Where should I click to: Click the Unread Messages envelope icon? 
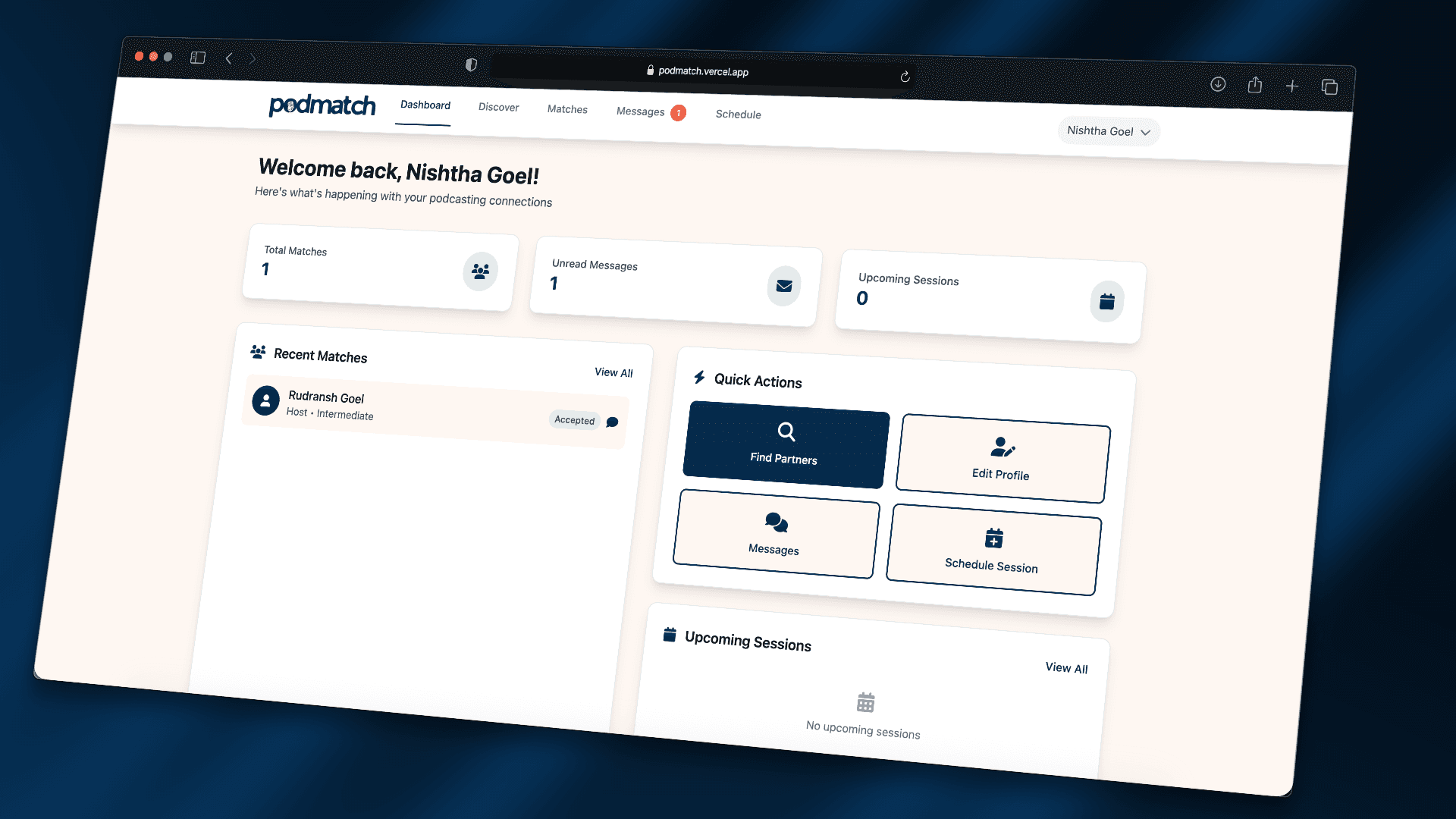click(784, 286)
